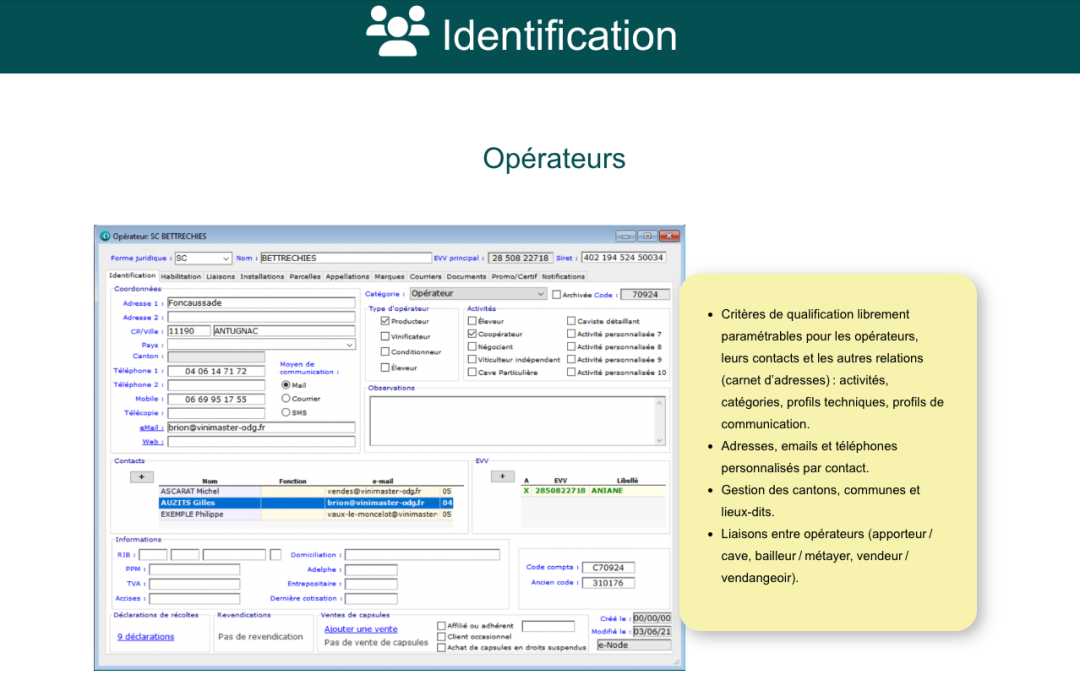Click the Web label link

(x=151, y=442)
